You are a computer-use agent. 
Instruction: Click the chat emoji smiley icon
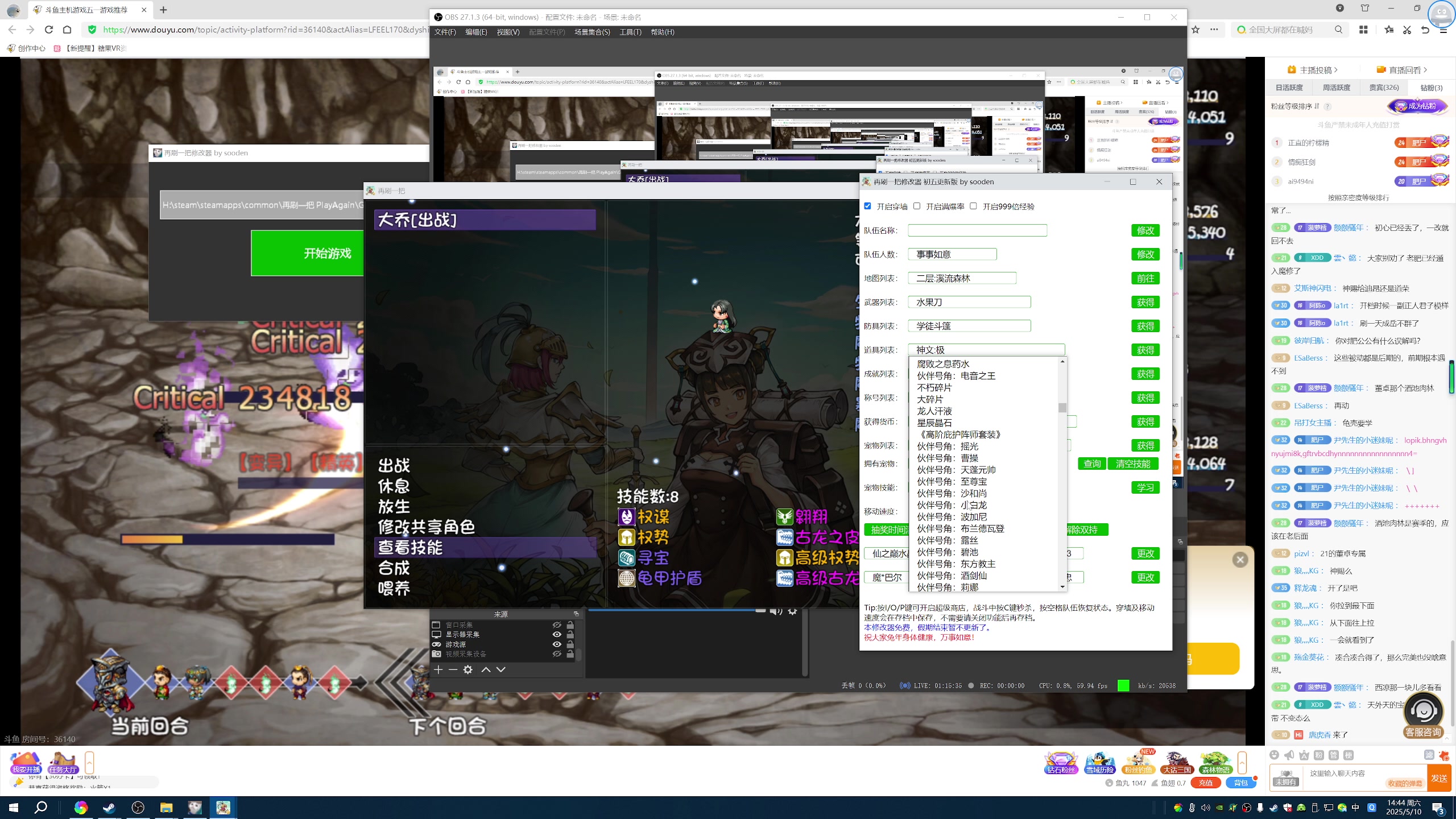point(1274,755)
